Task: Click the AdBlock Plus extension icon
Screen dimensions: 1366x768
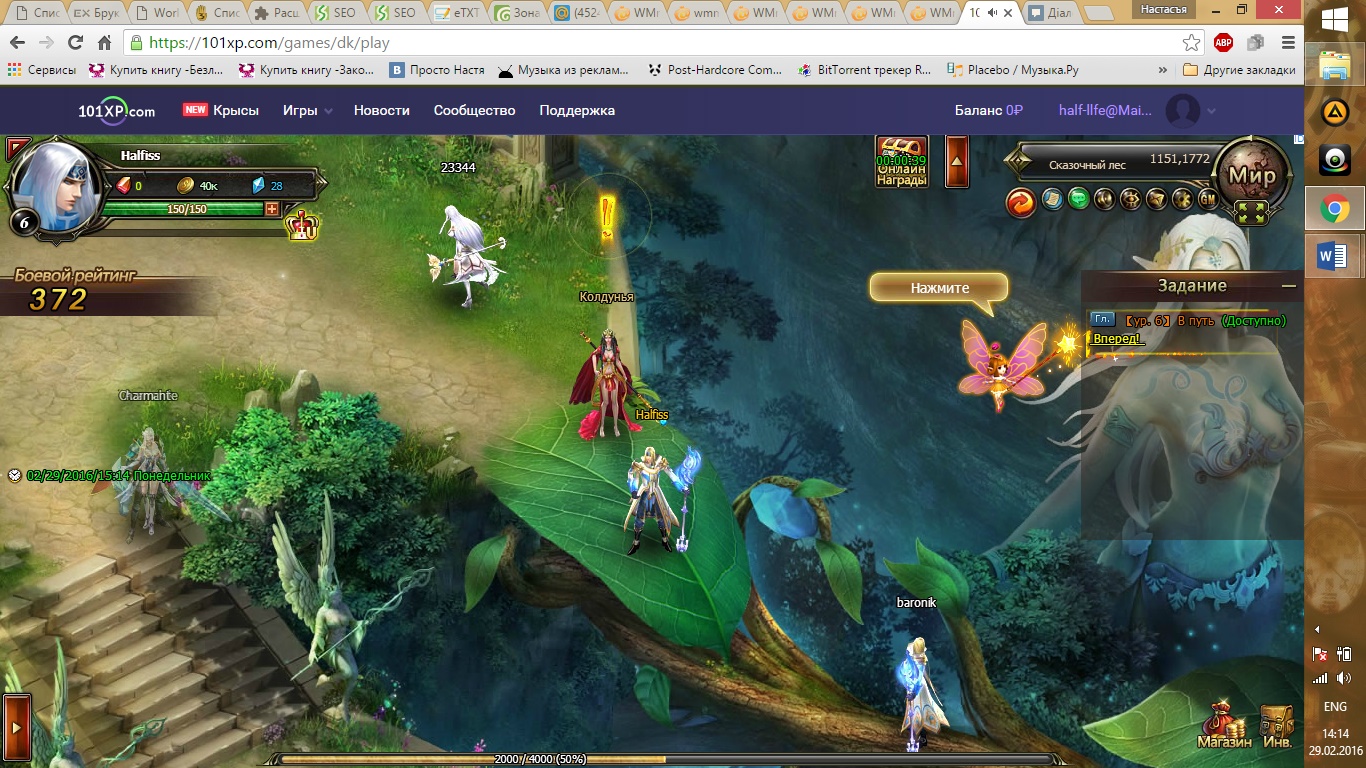Action: (1223, 43)
